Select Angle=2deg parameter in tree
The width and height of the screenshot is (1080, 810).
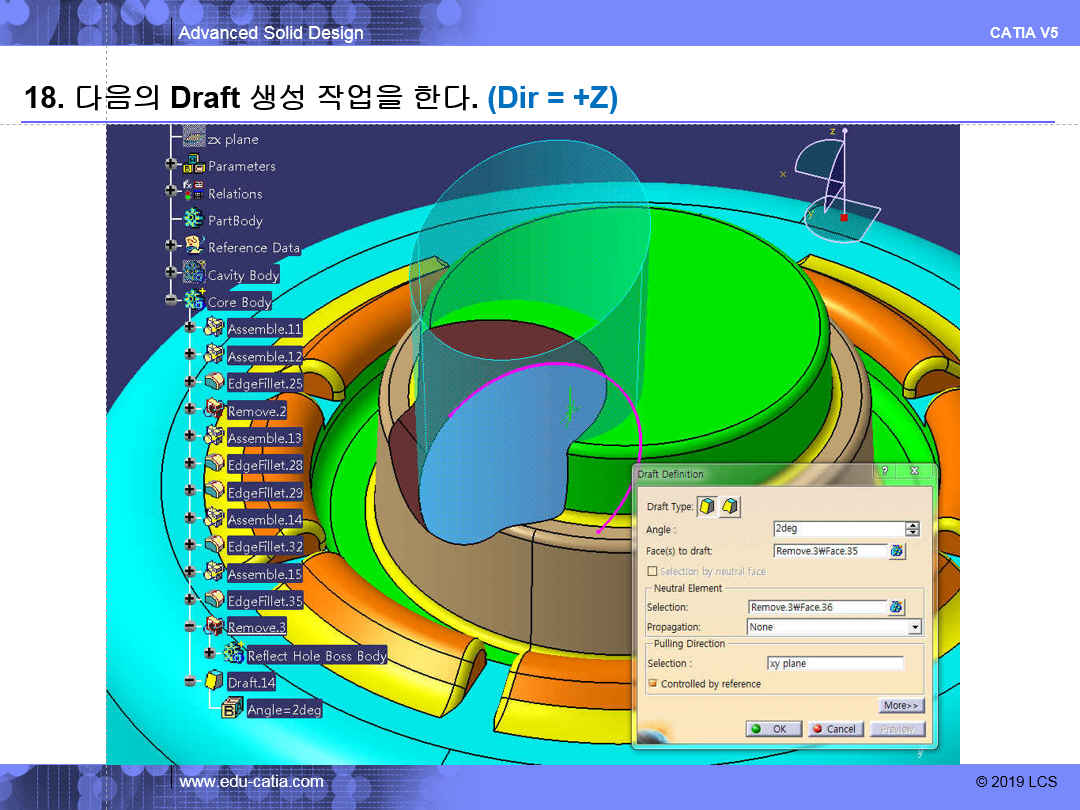[x=284, y=710]
